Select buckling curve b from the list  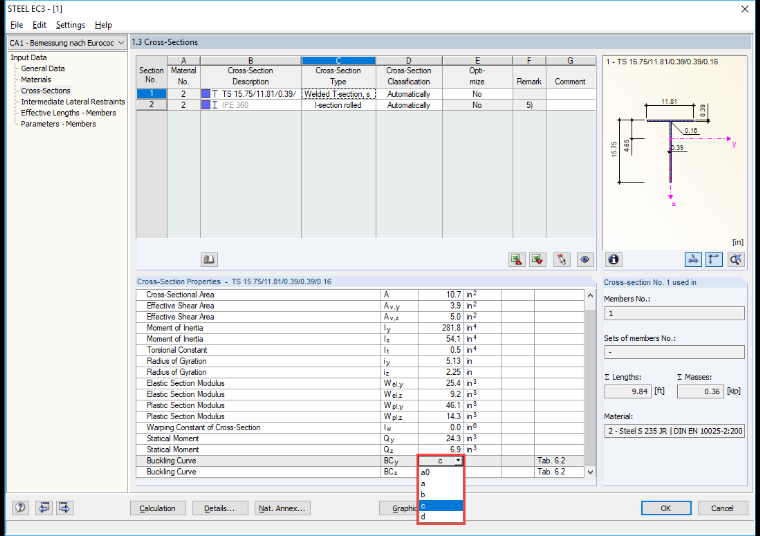coord(441,494)
